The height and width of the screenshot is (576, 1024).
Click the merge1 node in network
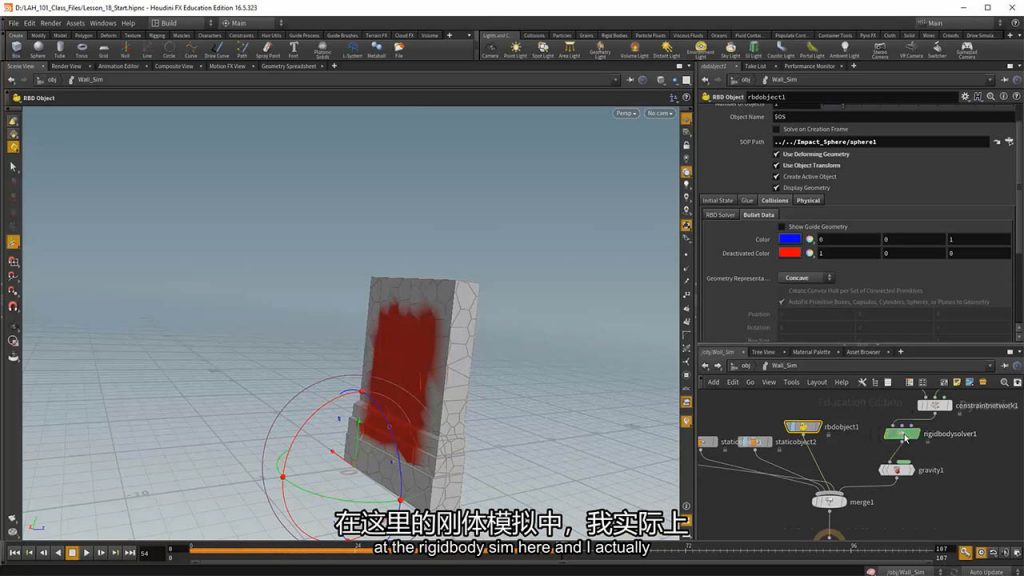(829, 502)
